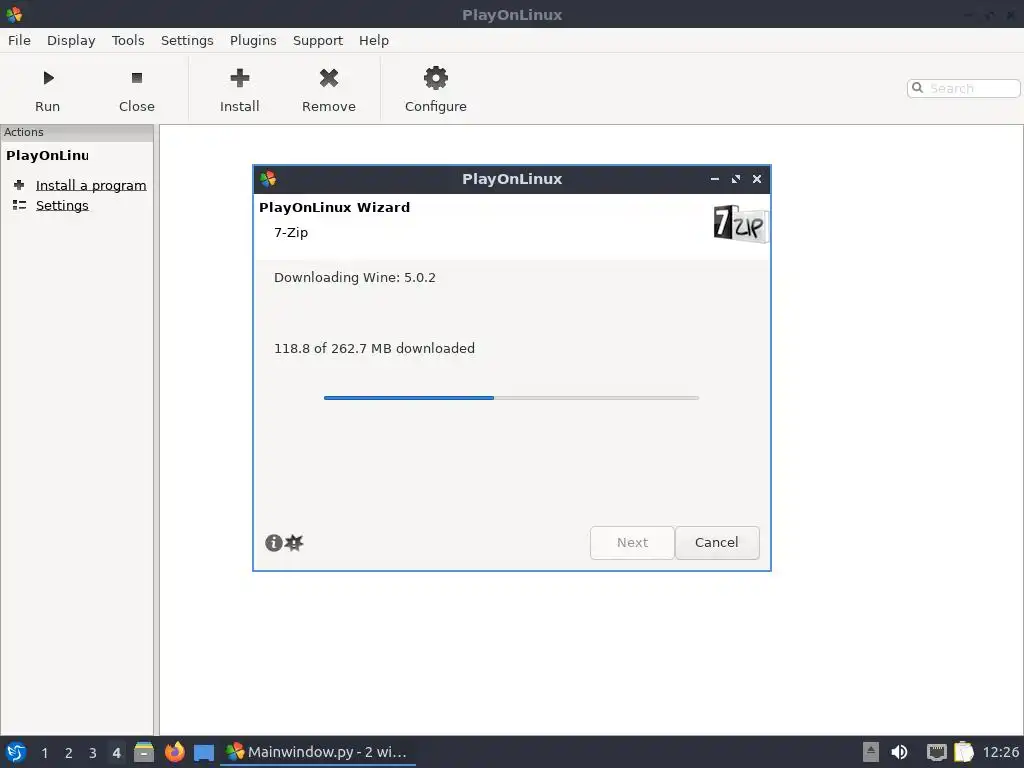Viewport: 1024px width, 768px height.
Task: Click wizard title bar PlayOnLinux icon
Action: tap(268, 179)
